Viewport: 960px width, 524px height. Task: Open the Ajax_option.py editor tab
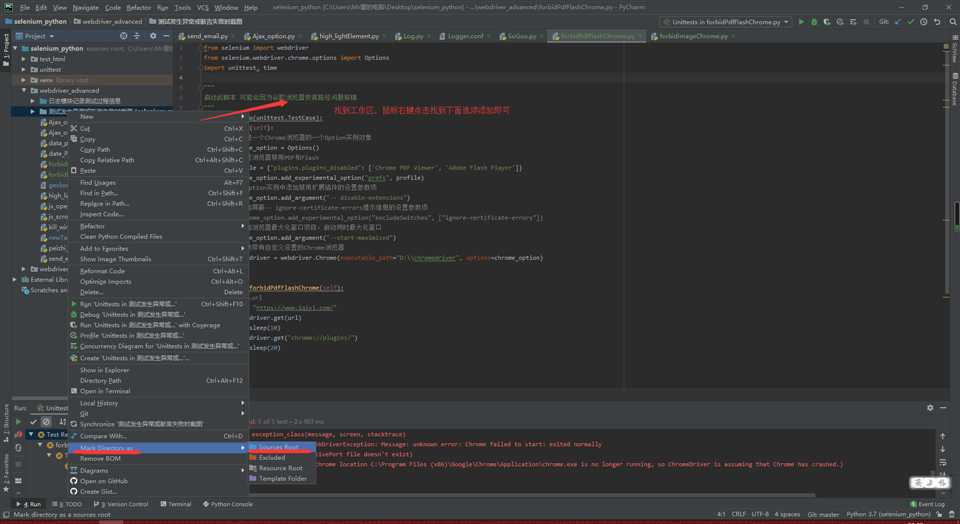pyautogui.click(x=272, y=36)
